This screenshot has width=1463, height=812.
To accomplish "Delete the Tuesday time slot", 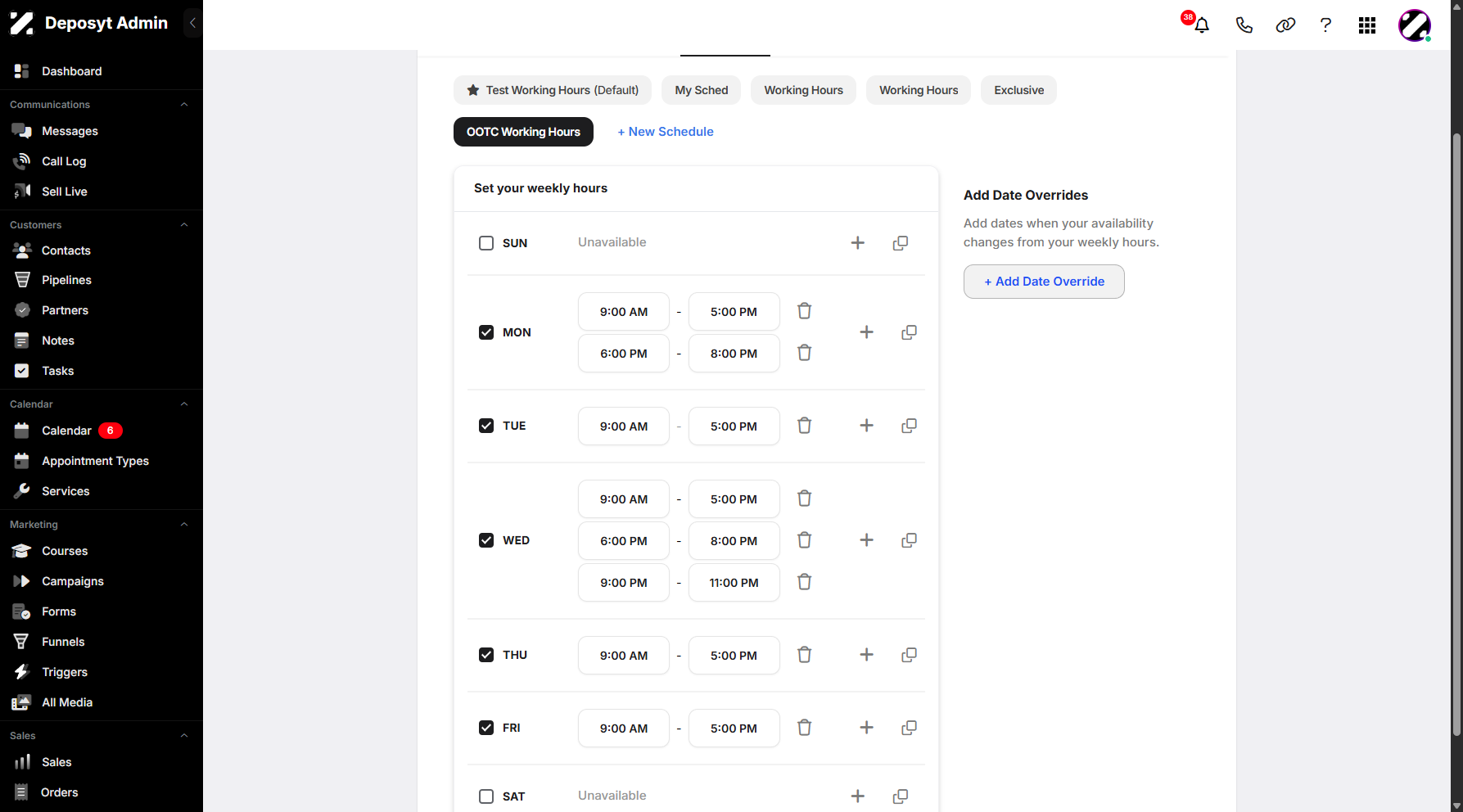I will pyautogui.click(x=805, y=426).
